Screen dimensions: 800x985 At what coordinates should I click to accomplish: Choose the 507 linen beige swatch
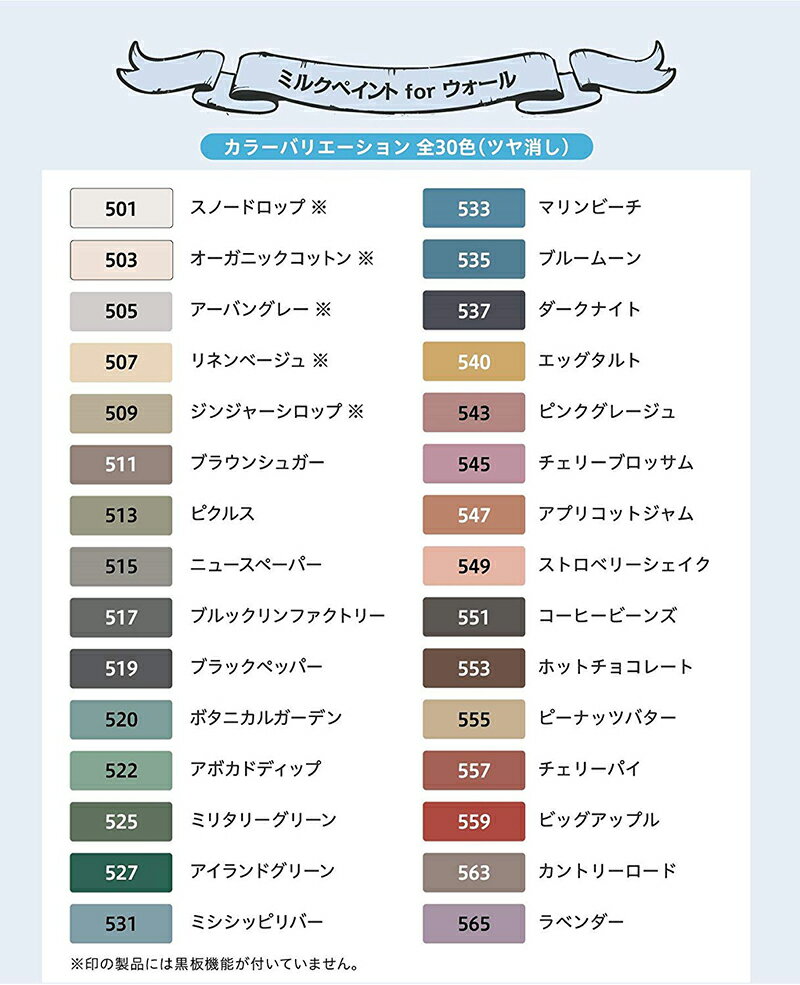click(x=121, y=361)
